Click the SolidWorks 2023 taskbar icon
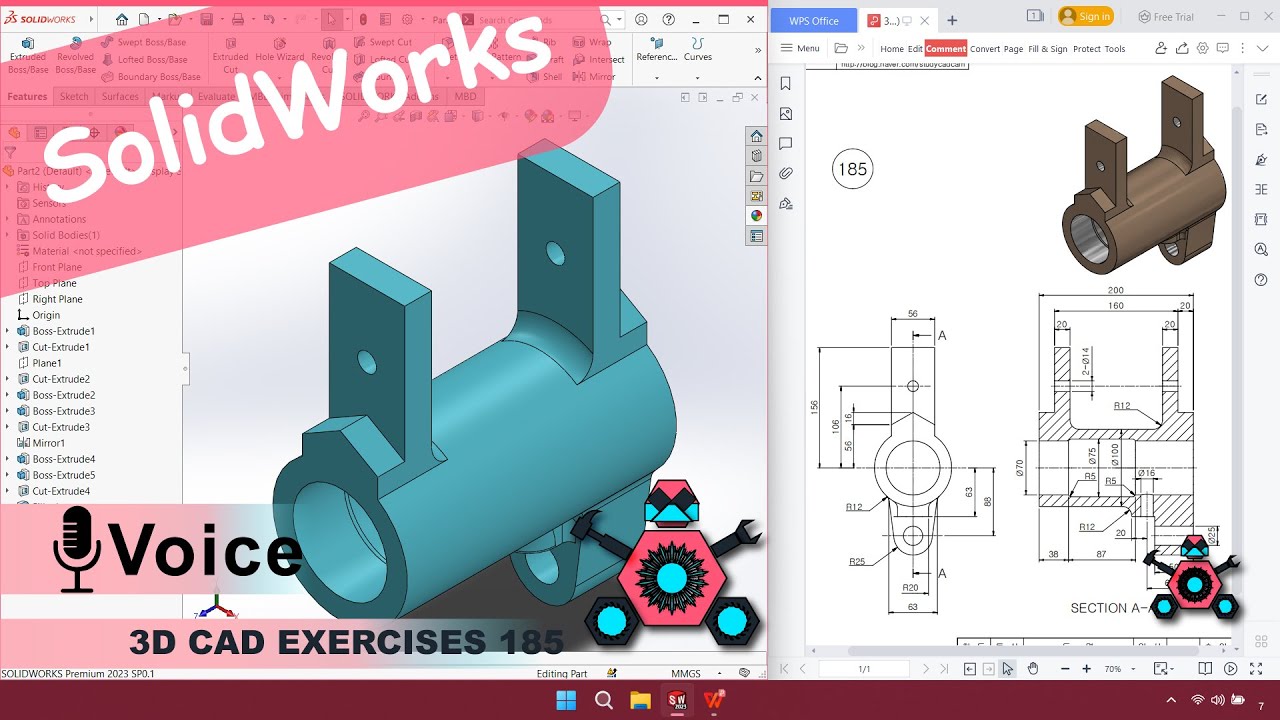 [x=678, y=700]
